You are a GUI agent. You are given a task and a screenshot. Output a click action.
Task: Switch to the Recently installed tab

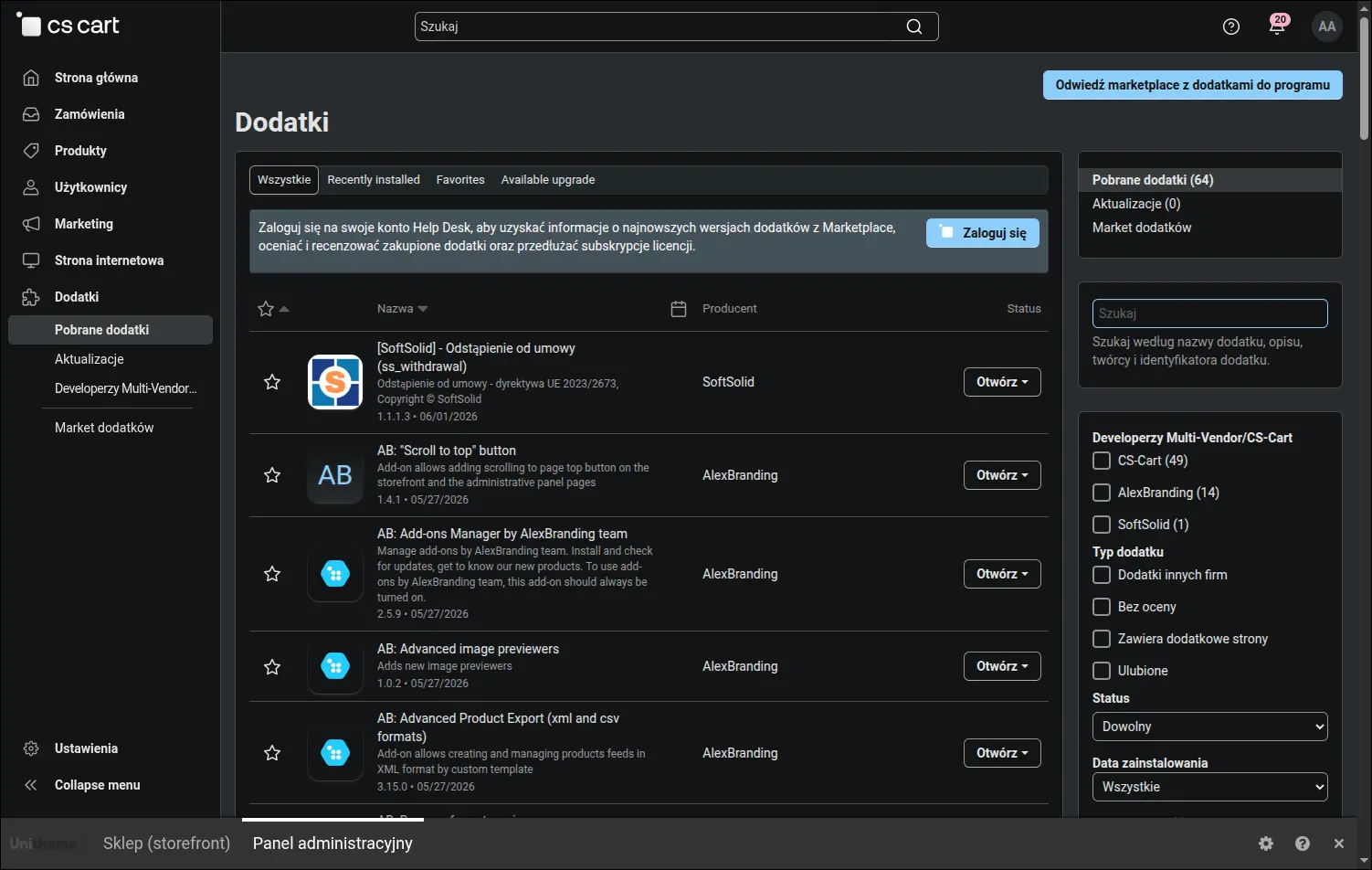374,180
